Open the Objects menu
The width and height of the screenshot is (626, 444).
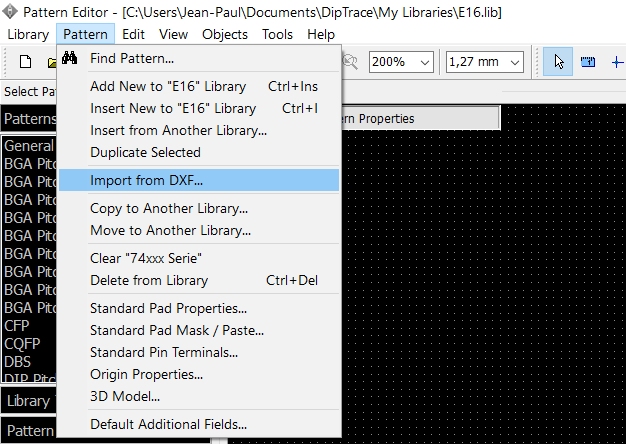coord(225,34)
